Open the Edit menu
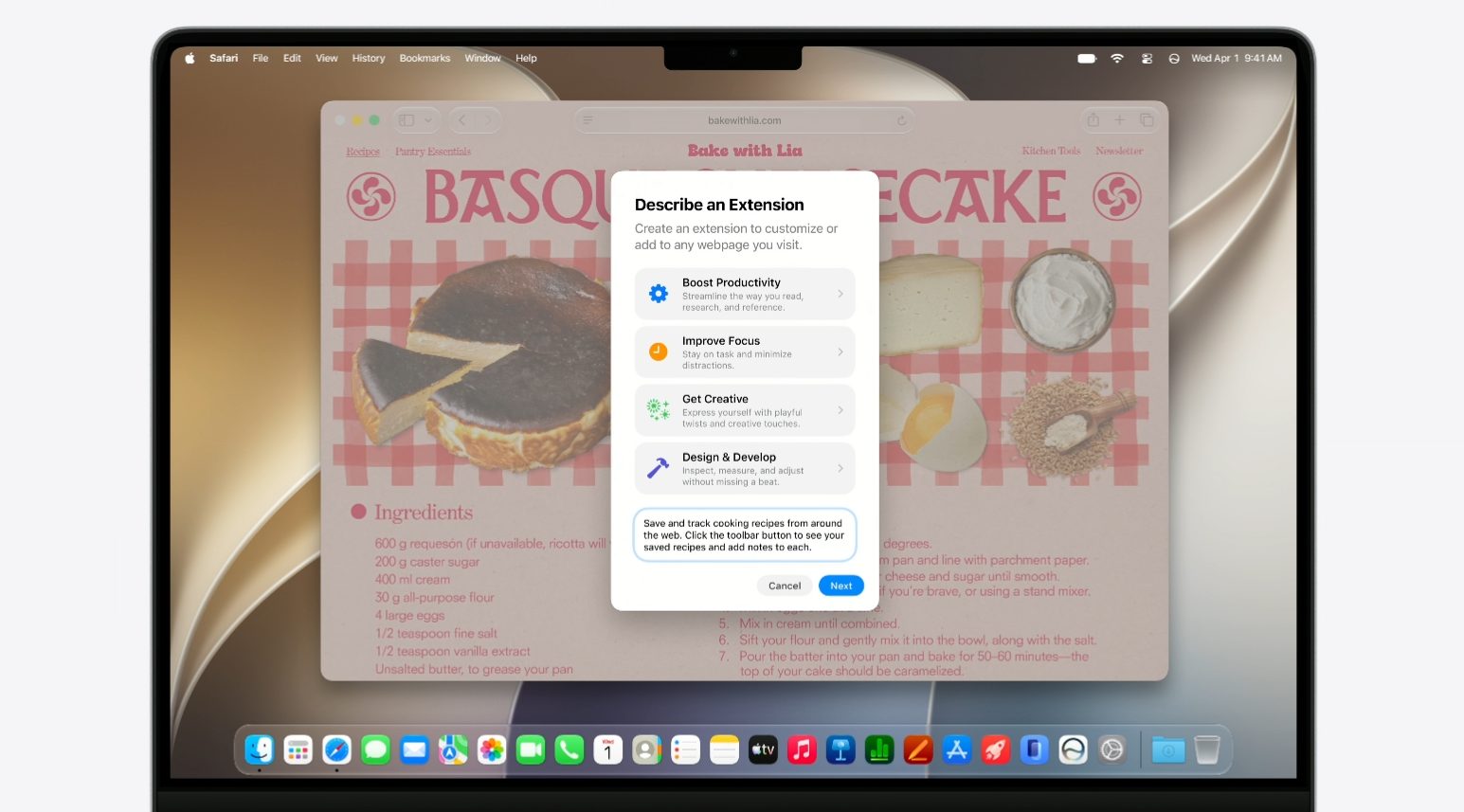Viewport: 1464px width, 812px height. point(292,58)
